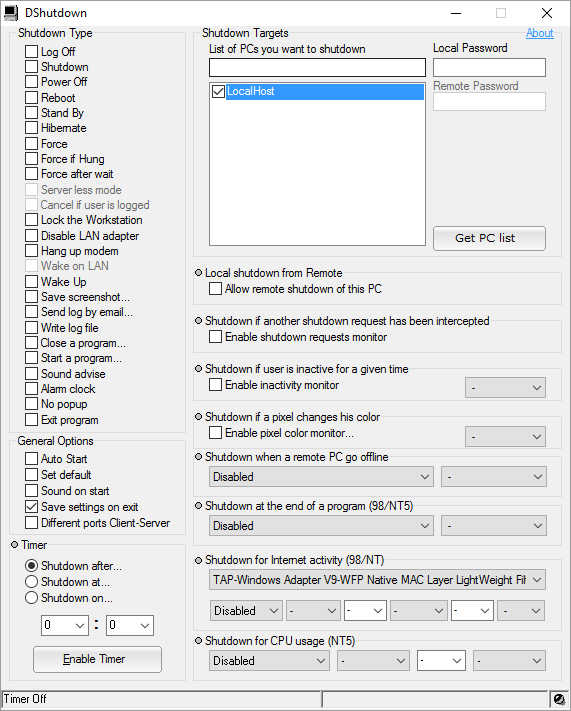Tick Force if Hung

tap(31, 159)
